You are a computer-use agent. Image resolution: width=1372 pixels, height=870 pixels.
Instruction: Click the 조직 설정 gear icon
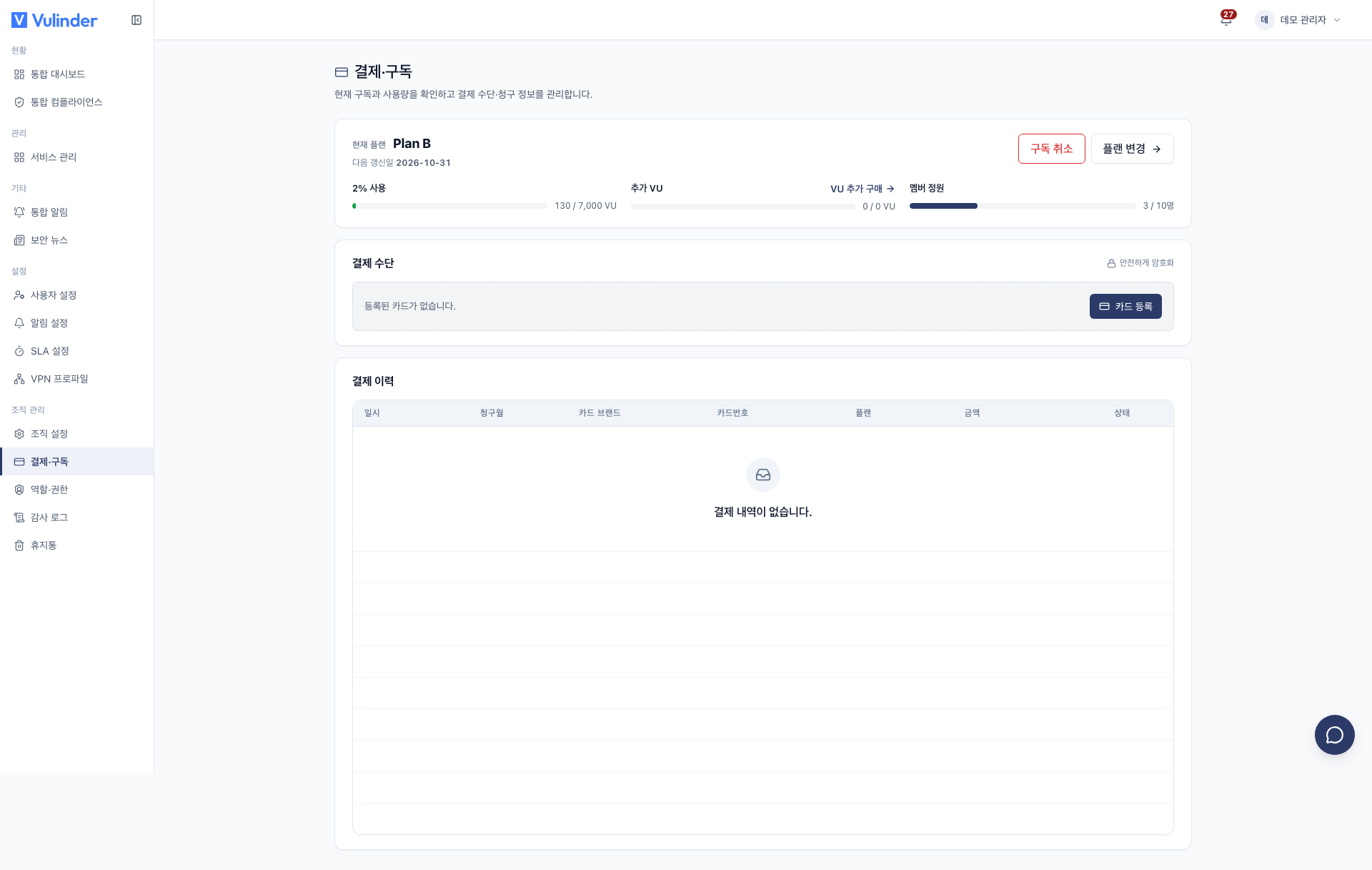(x=19, y=434)
